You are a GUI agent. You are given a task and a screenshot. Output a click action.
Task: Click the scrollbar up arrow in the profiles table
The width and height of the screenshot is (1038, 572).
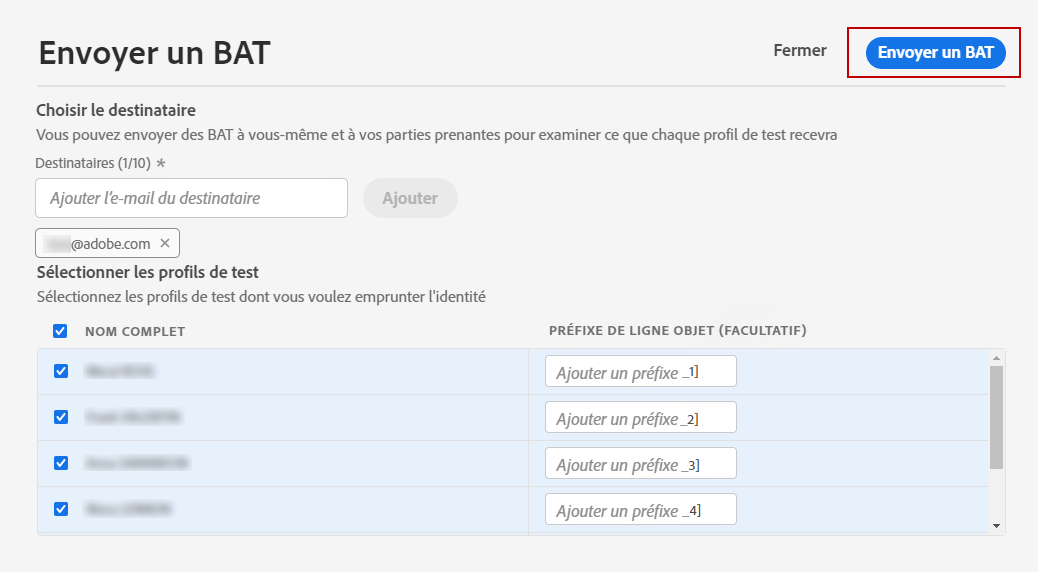[x=996, y=357]
